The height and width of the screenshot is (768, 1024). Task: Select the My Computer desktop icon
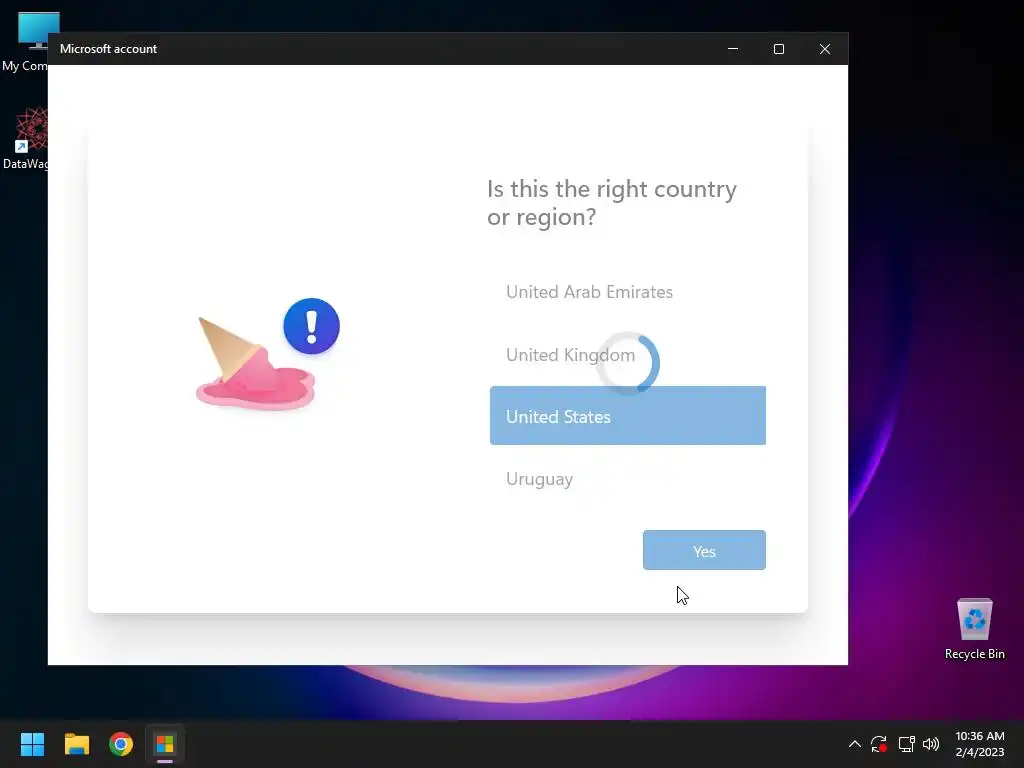click(x=25, y=42)
